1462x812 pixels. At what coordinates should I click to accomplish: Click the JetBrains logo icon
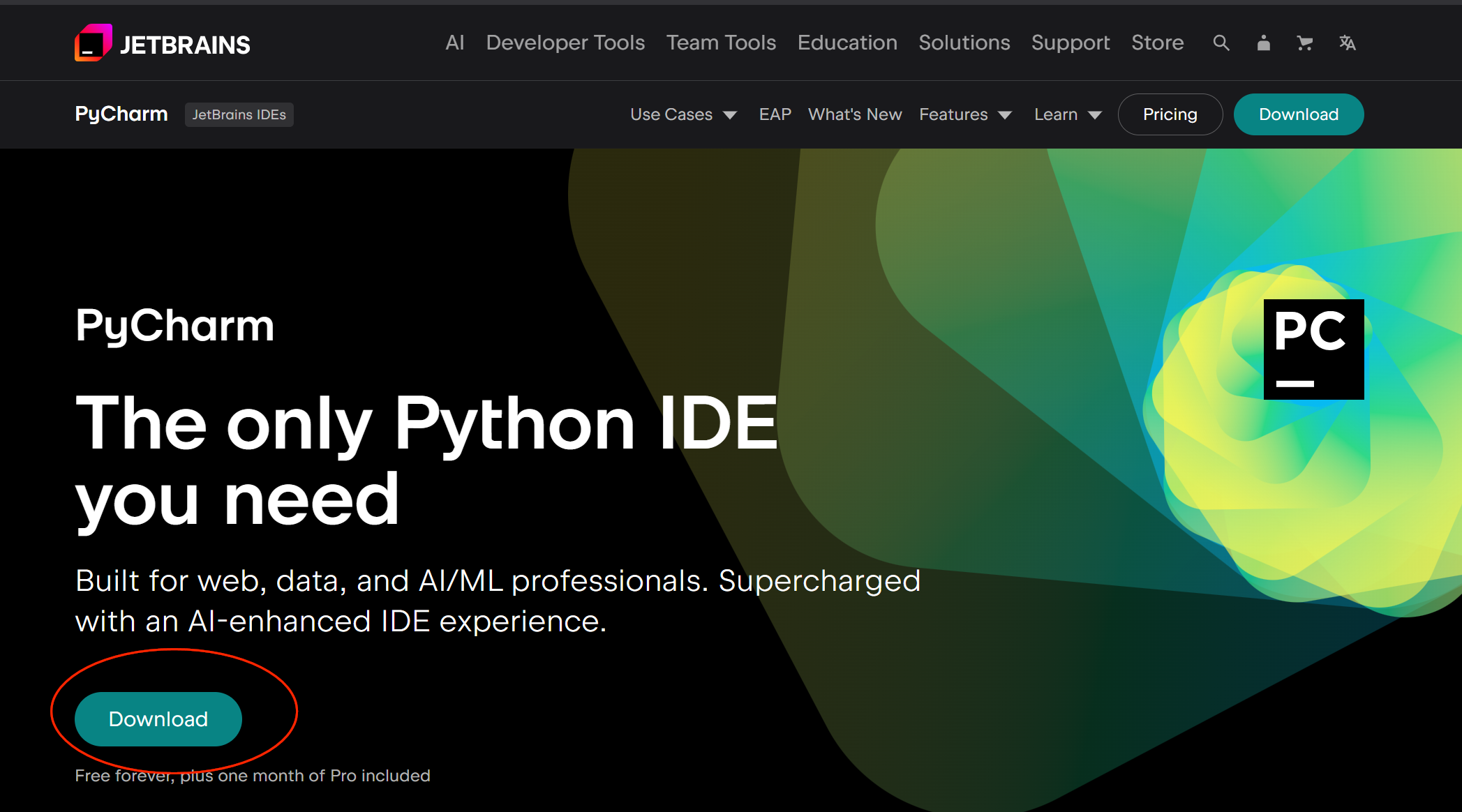pos(94,43)
